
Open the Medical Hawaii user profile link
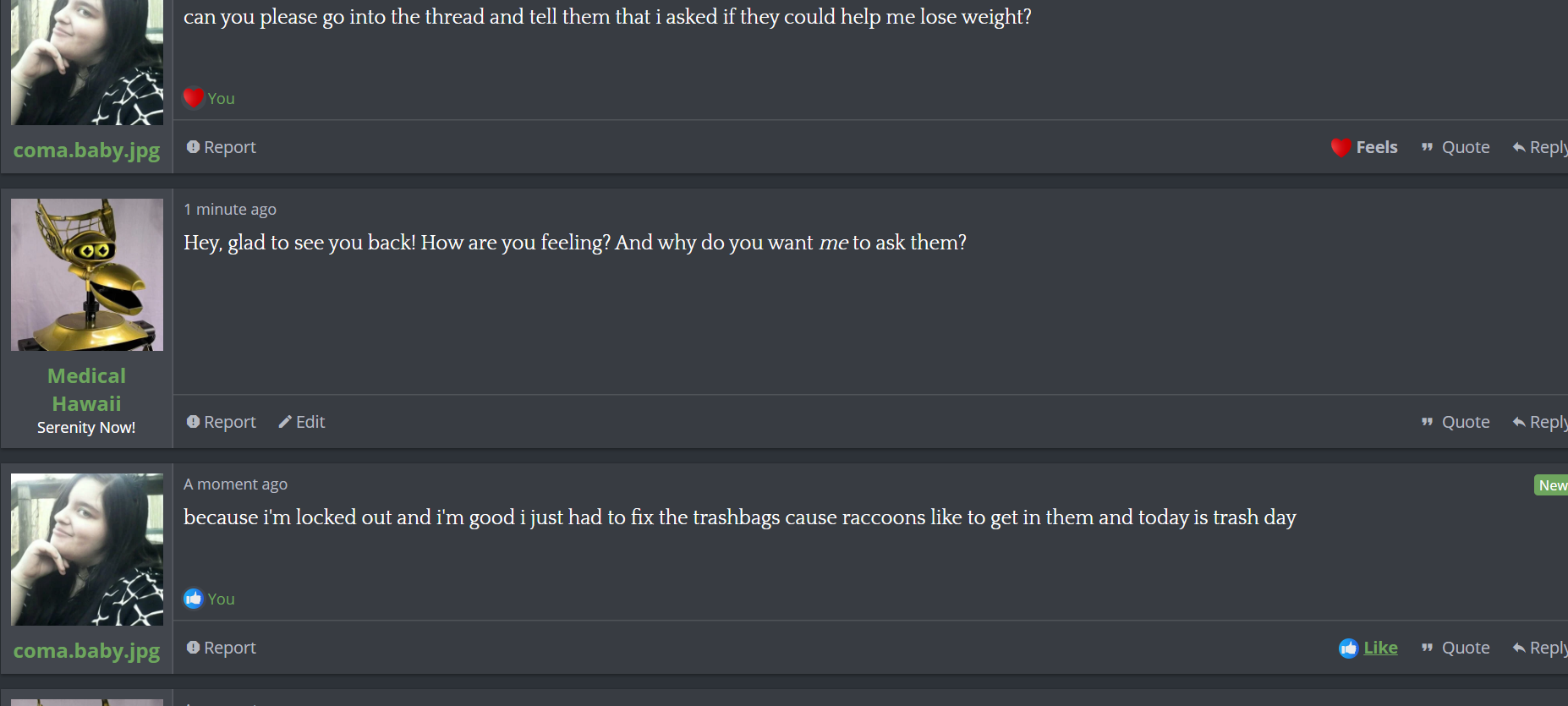[x=86, y=390]
